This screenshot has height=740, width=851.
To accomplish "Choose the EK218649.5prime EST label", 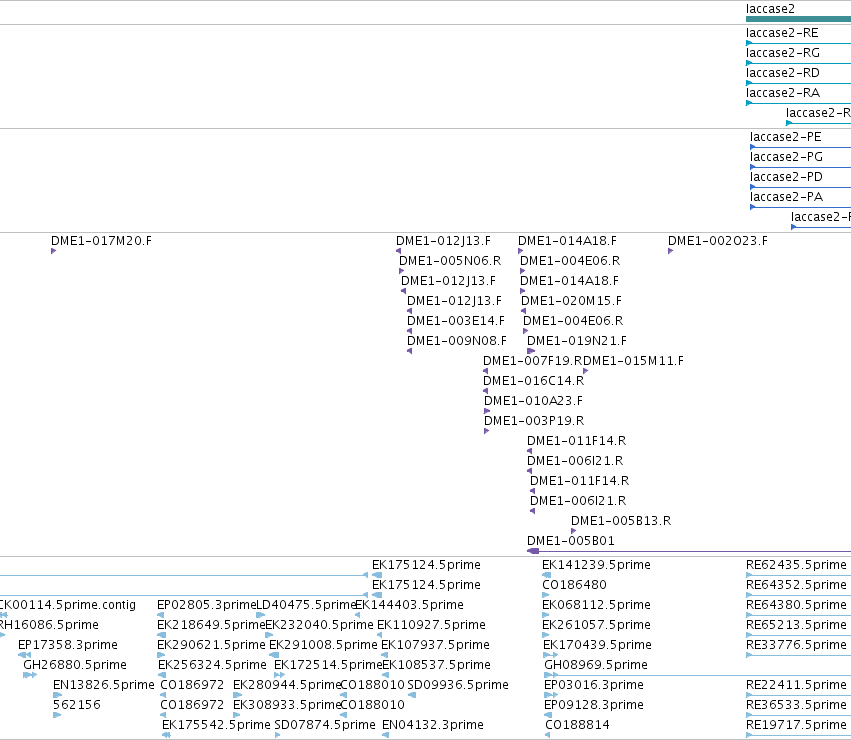I will (211, 625).
